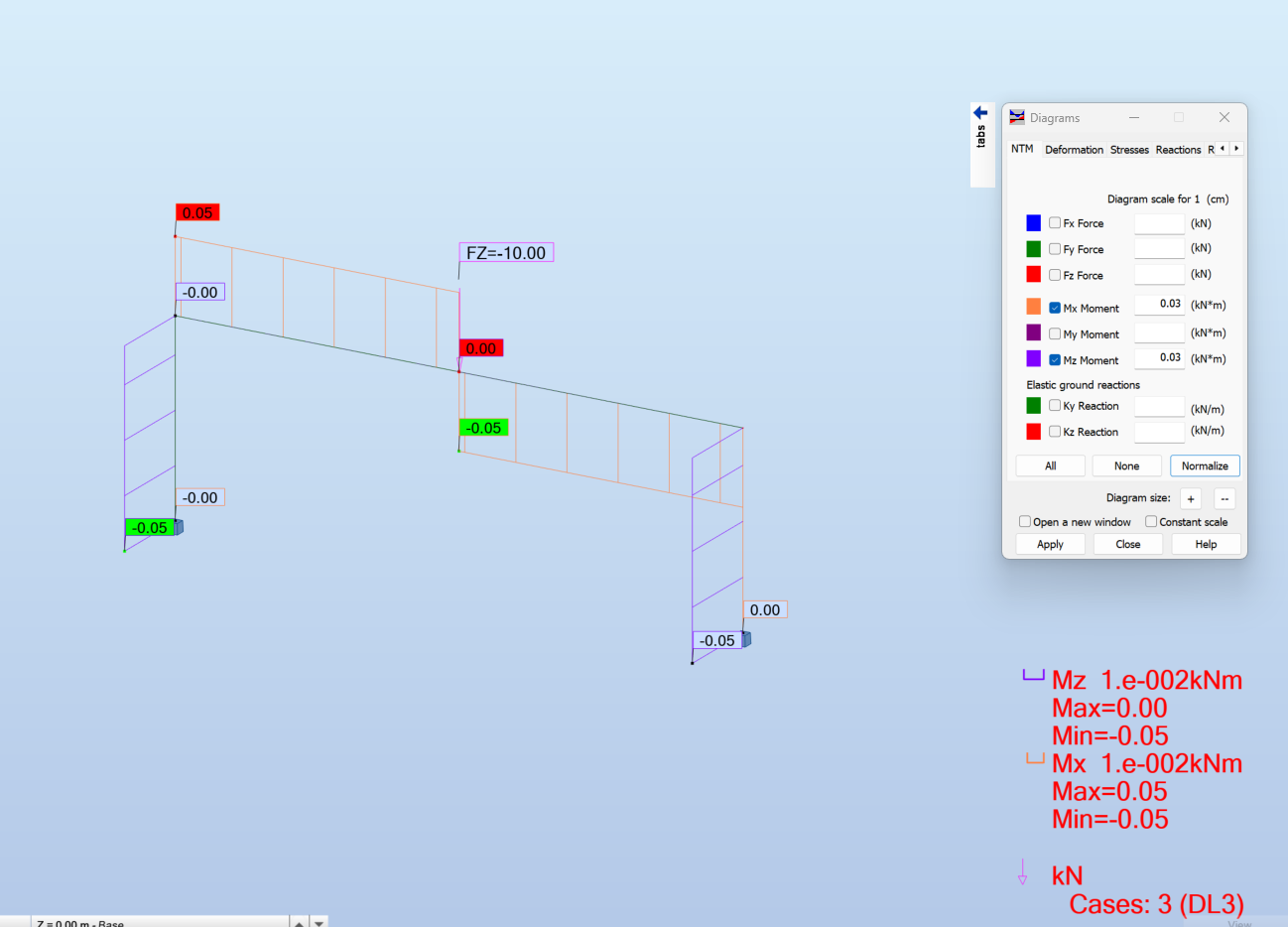The width and height of the screenshot is (1288, 927).
Task: Click the Fx Force scale input field
Action: point(1159,223)
